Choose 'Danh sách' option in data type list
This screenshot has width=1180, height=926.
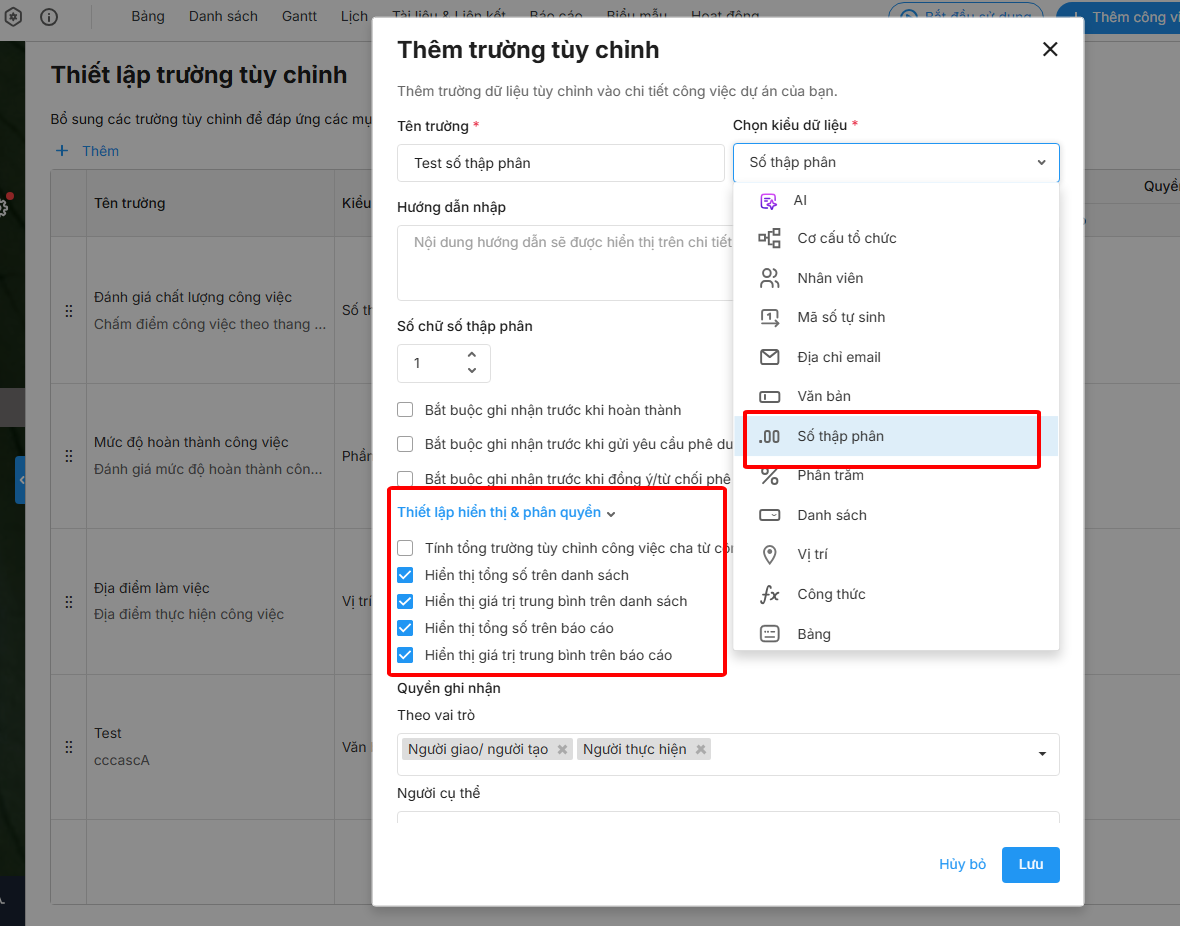point(832,515)
